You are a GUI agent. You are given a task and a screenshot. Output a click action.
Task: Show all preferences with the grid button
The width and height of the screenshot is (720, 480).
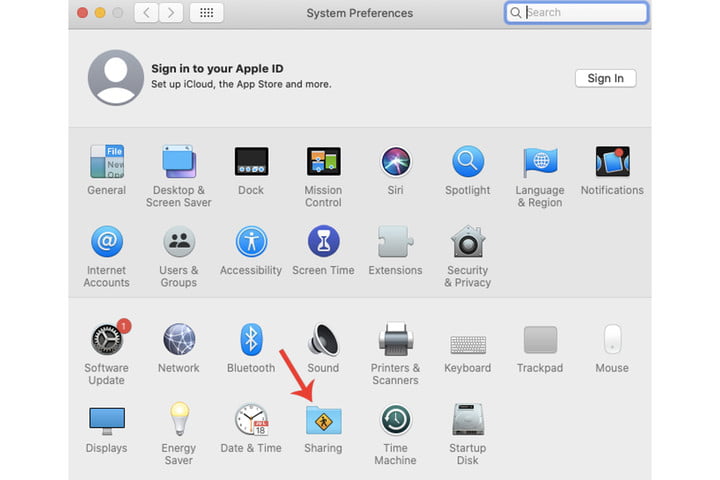tap(207, 12)
